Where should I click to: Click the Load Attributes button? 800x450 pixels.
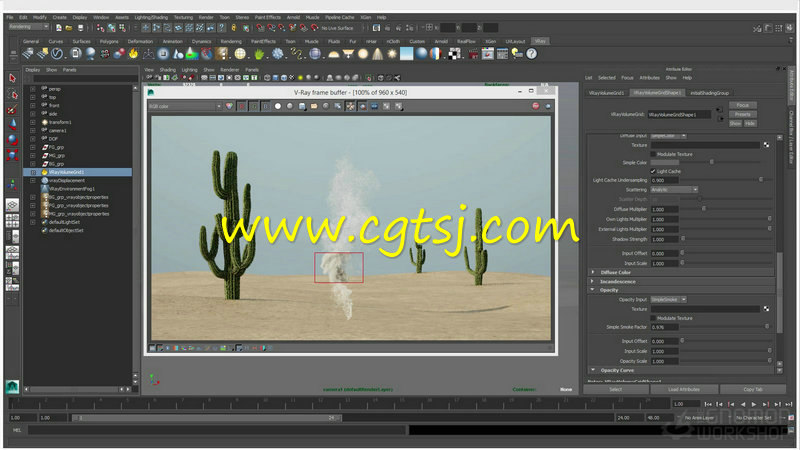click(684, 389)
